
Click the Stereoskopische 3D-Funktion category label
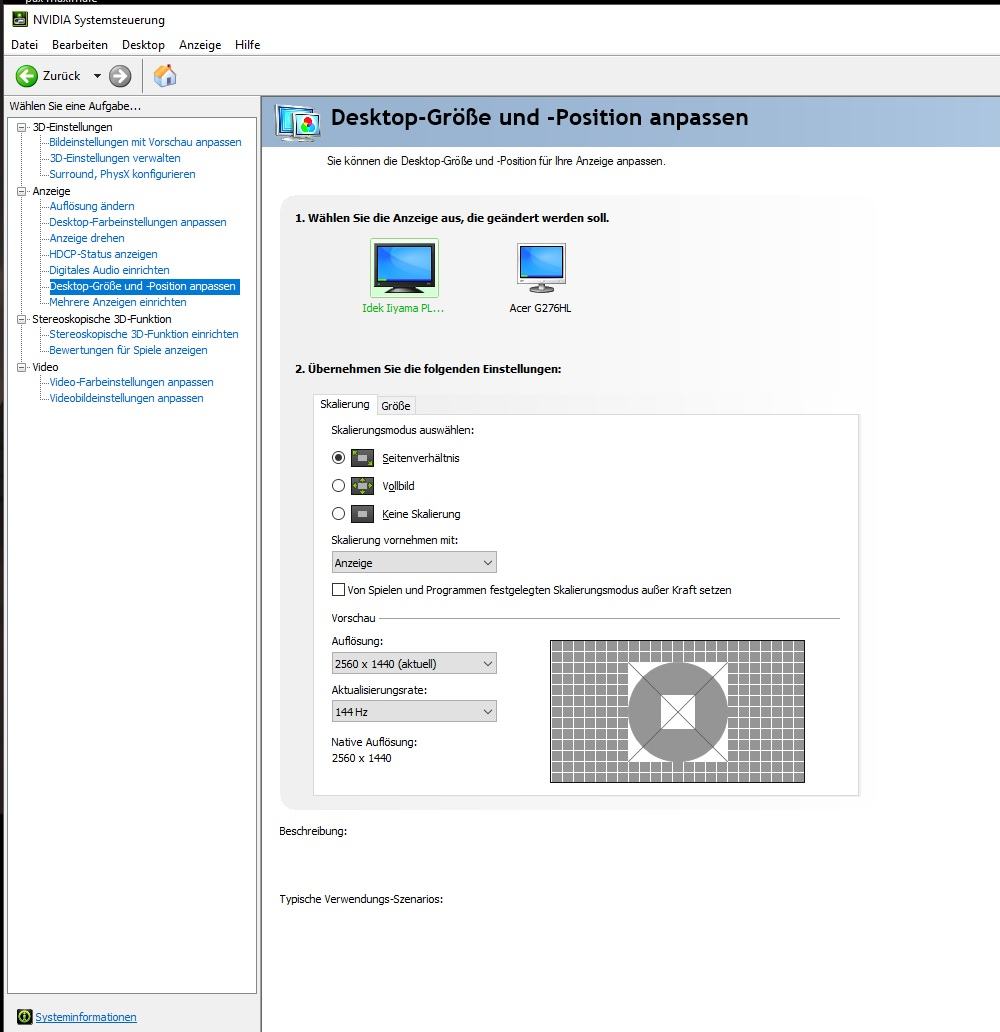click(x=102, y=319)
